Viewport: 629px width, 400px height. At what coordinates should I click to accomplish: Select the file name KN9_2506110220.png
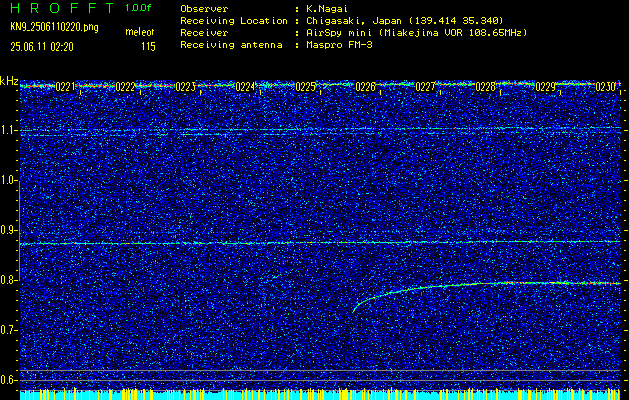[x=54, y=27]
